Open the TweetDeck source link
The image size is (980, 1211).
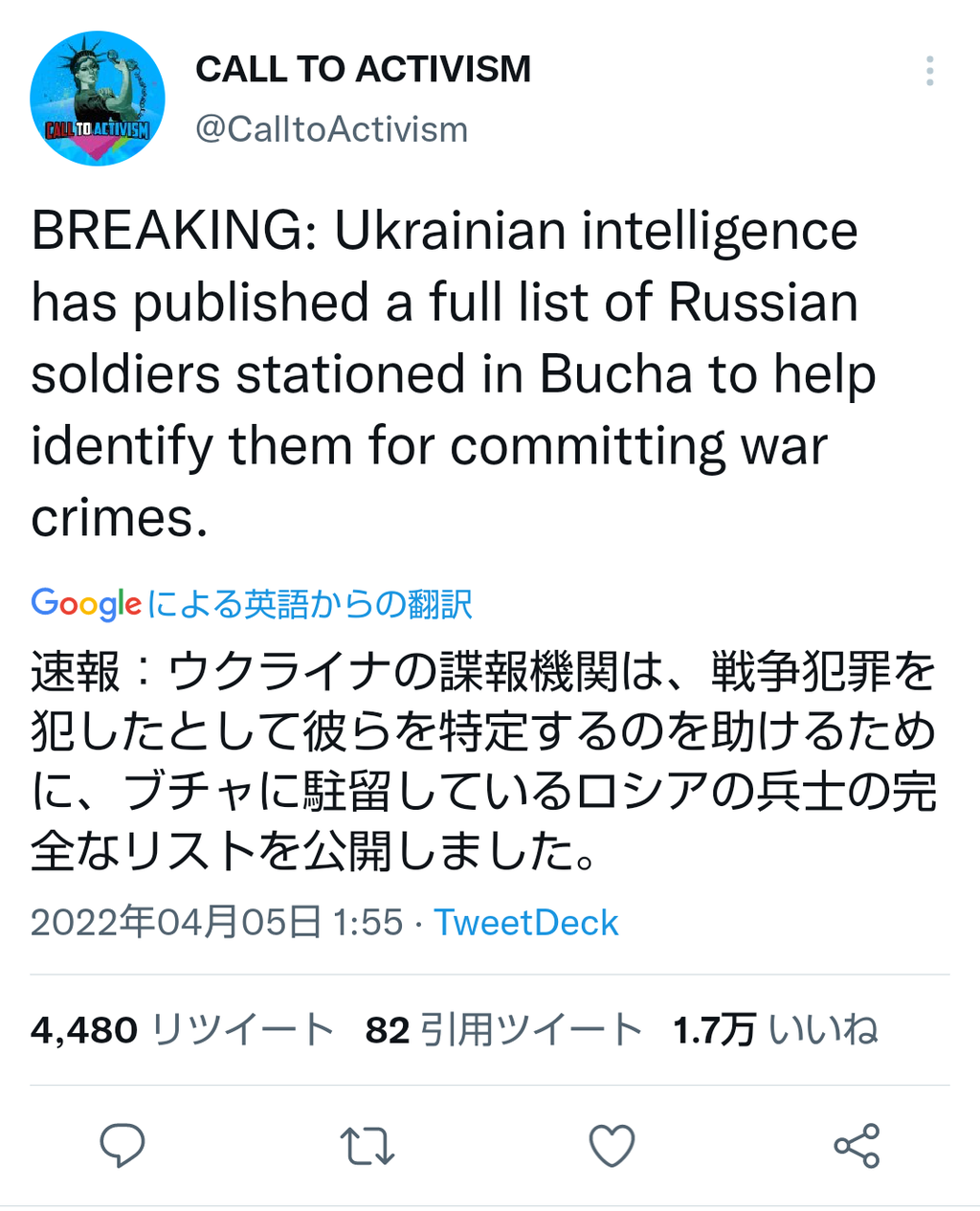pos(526,923)
